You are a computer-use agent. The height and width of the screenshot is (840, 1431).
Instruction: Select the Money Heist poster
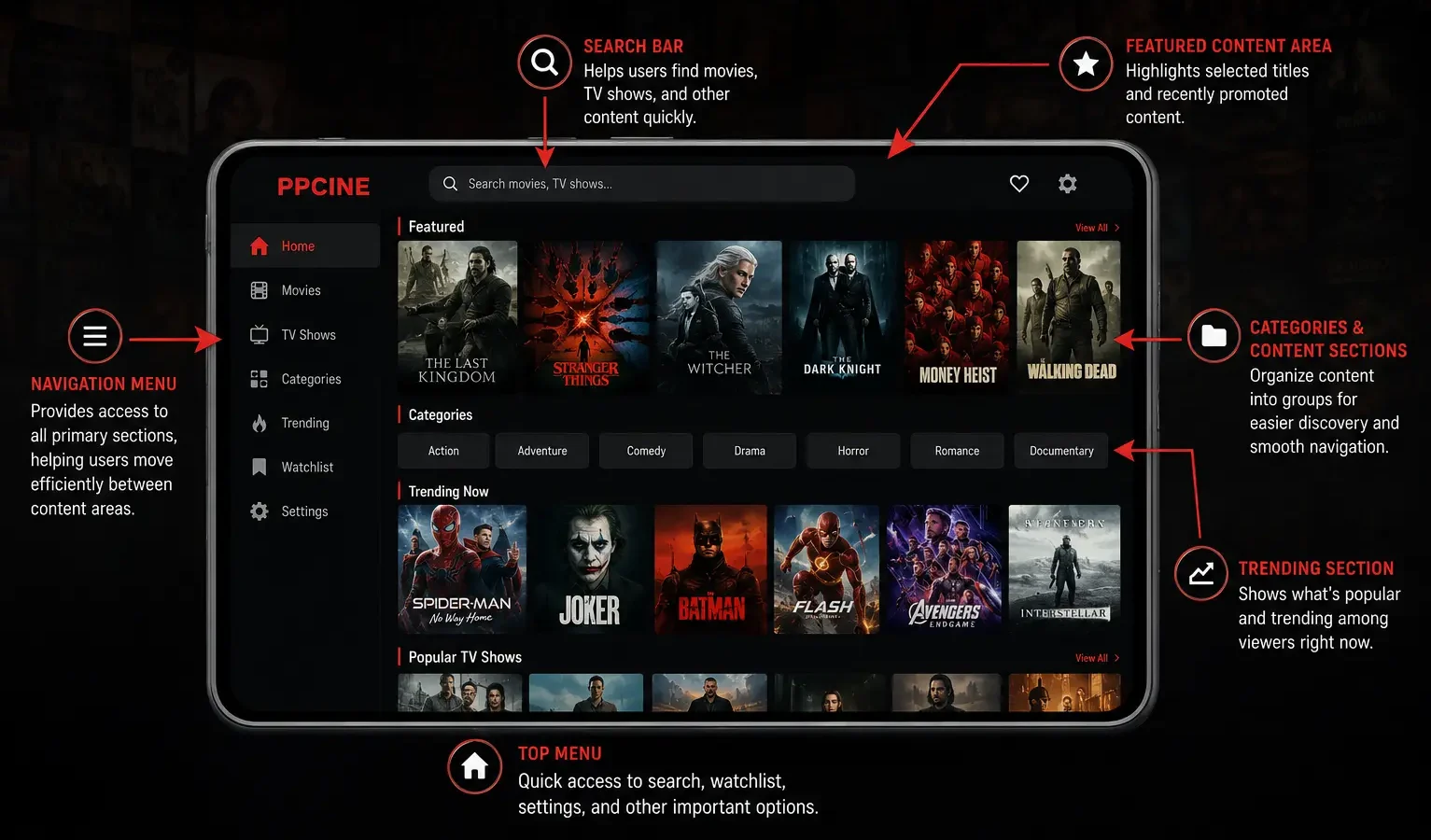(x=958, y=317)
